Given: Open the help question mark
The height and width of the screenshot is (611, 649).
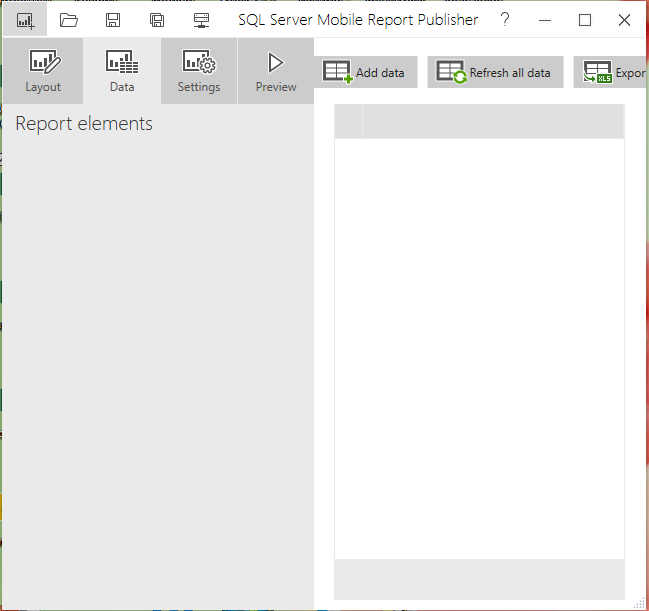Looking at the screenshot, I should 505,19.
